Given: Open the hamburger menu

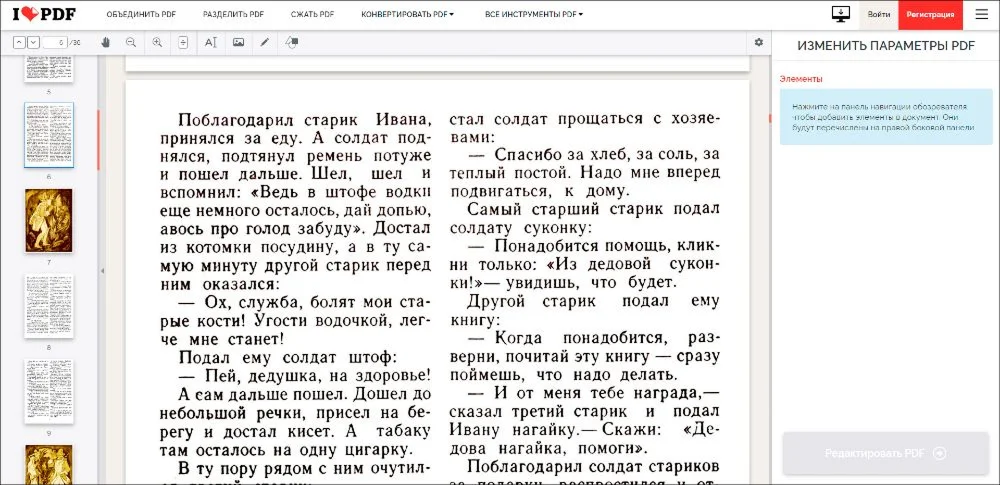Looking at the screenshot, I should click(981, 14).
